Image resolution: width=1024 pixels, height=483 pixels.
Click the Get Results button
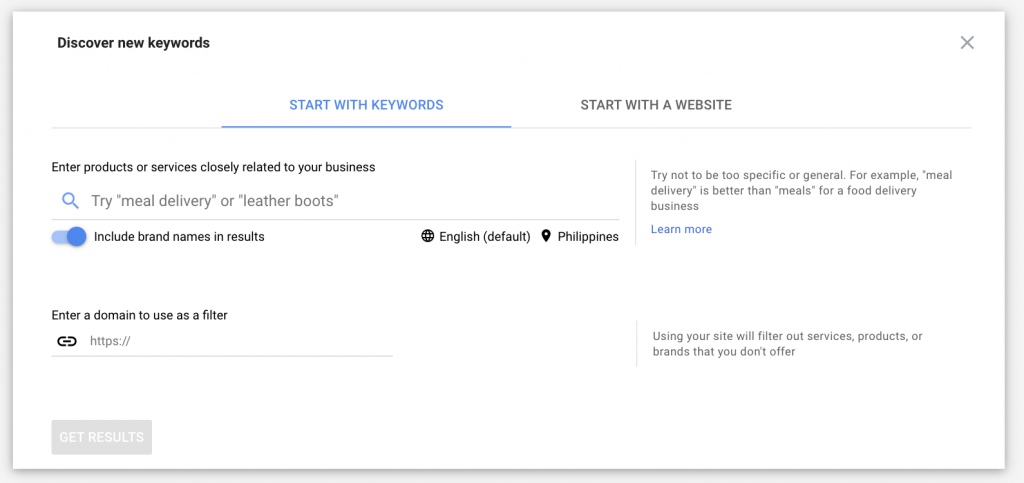tap(102, 437)
